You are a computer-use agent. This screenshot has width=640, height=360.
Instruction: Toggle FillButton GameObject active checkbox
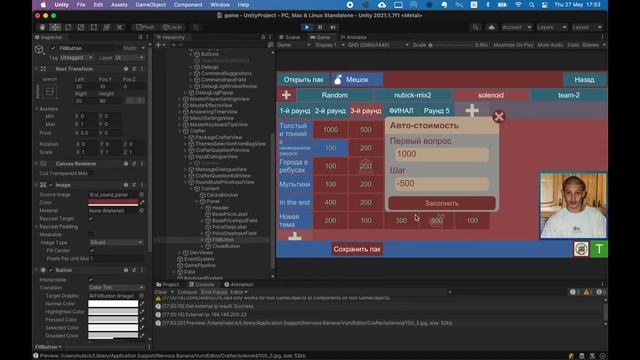pyautogui.click(x=53, y=48)
